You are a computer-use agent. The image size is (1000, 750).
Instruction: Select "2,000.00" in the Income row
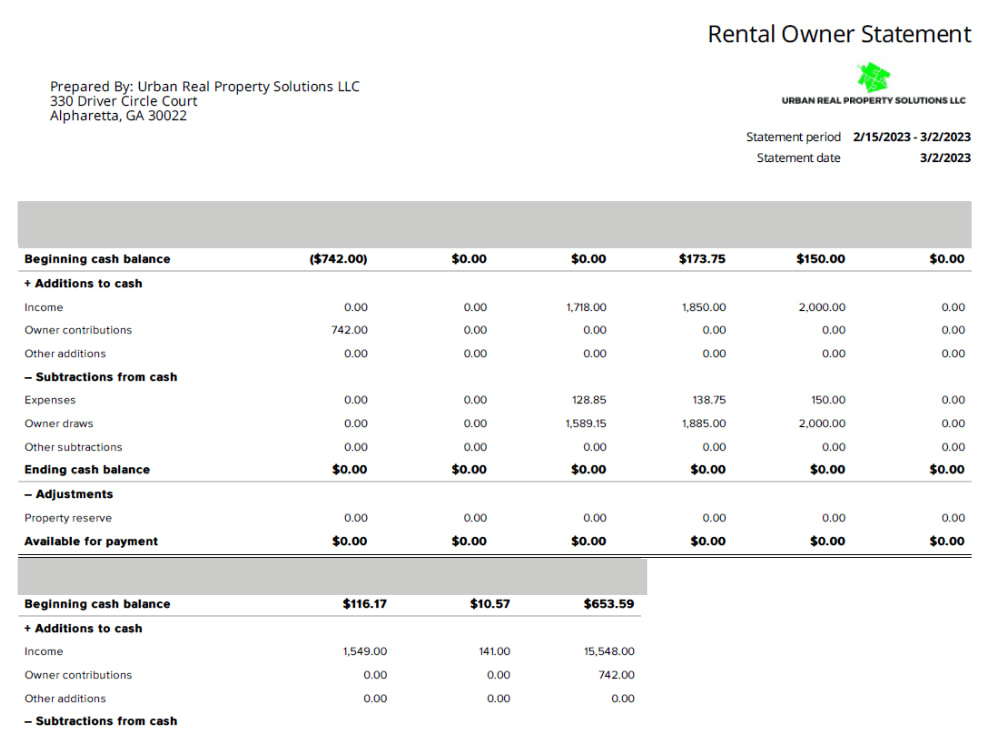click(x=822, y=307)
